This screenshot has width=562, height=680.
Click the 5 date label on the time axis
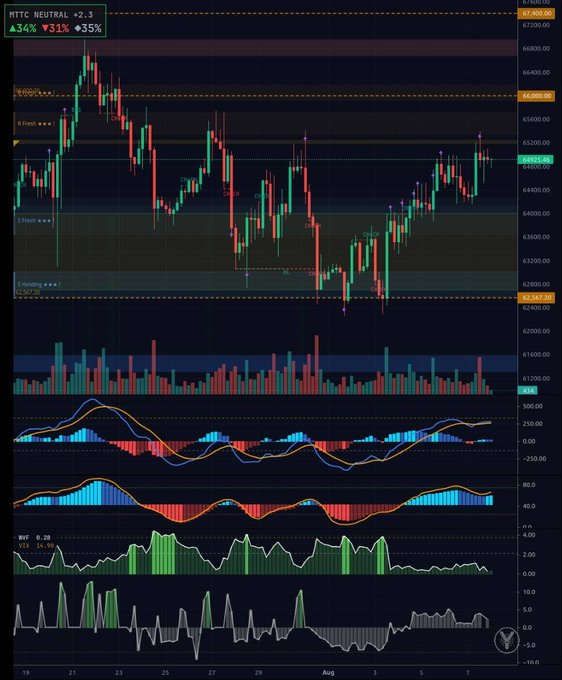pos(421,673)
